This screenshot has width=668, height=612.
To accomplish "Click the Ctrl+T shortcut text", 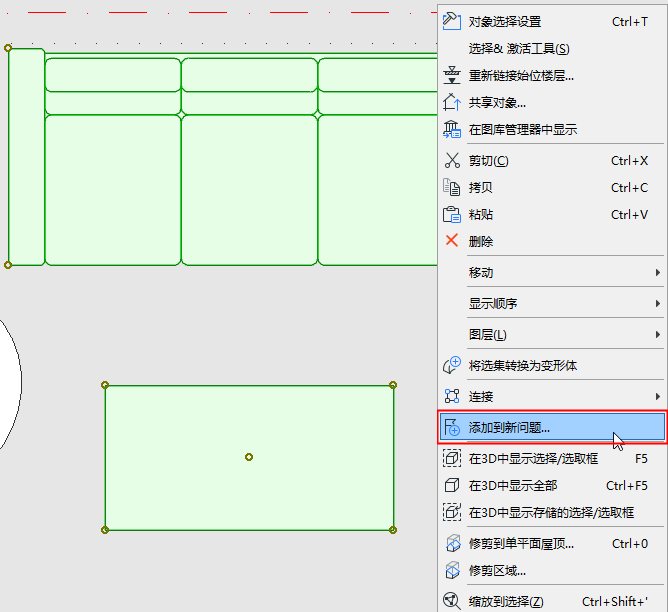I will coord(630,21).
